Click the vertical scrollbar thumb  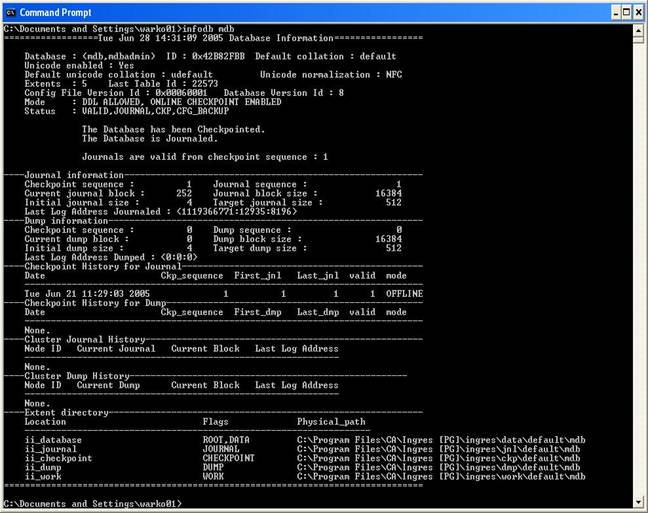pos(638,40)
